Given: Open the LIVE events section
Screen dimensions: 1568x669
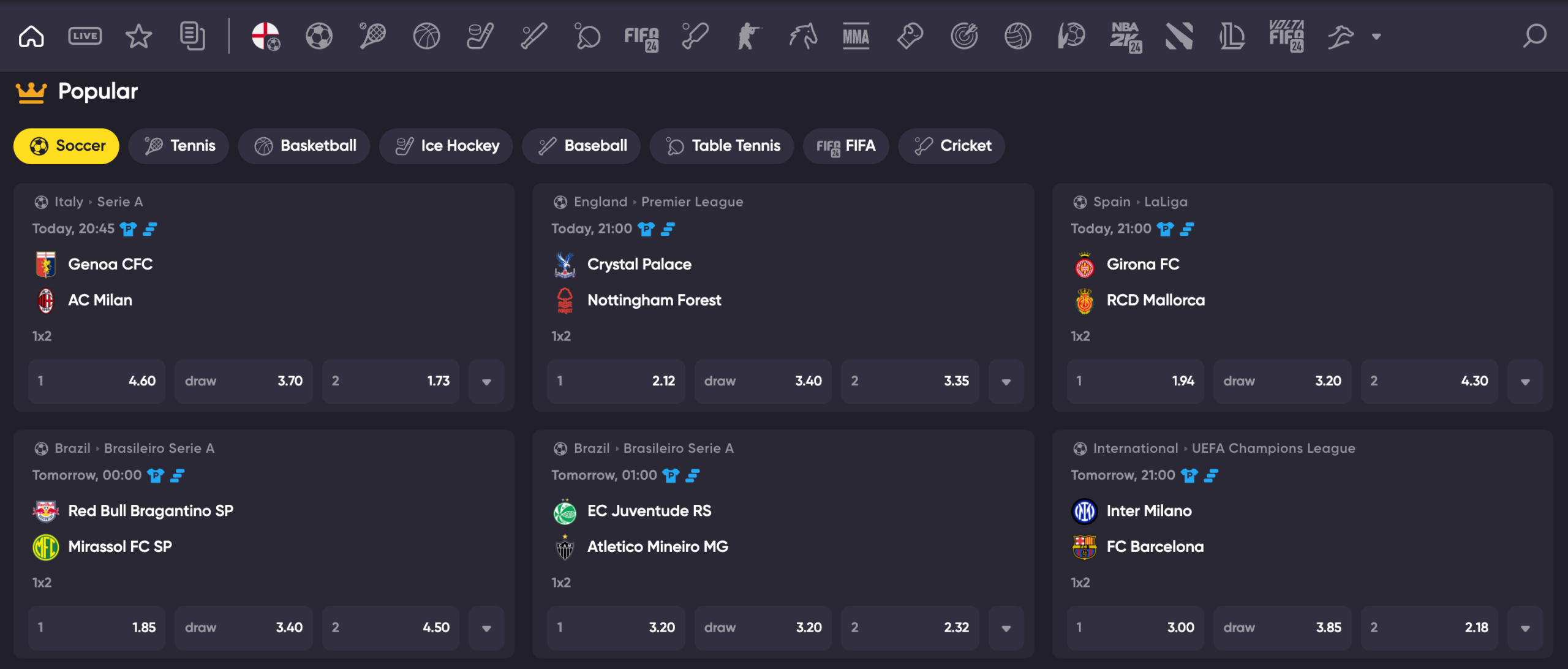Looking at the screenshot, I should 85,36.
